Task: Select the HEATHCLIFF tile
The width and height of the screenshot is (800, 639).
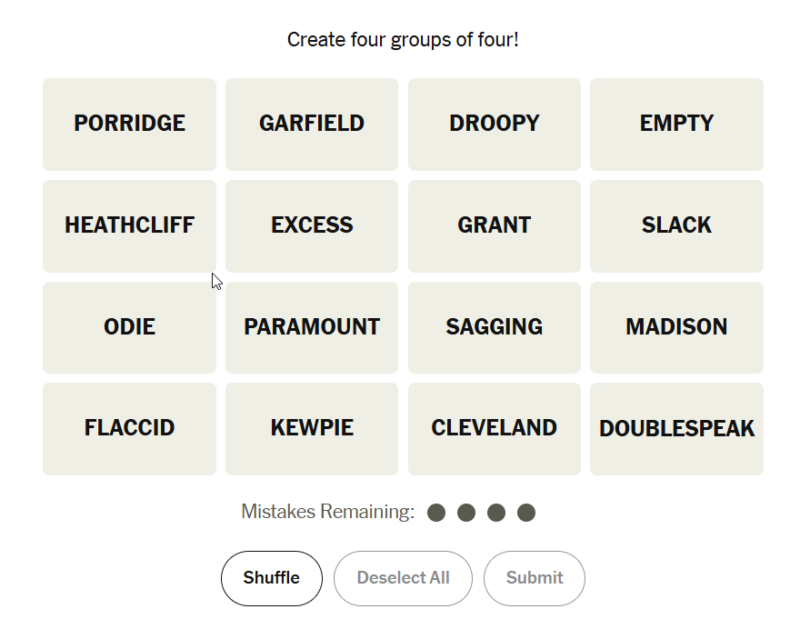Action: pyautogui.click(x=130, y=226)
